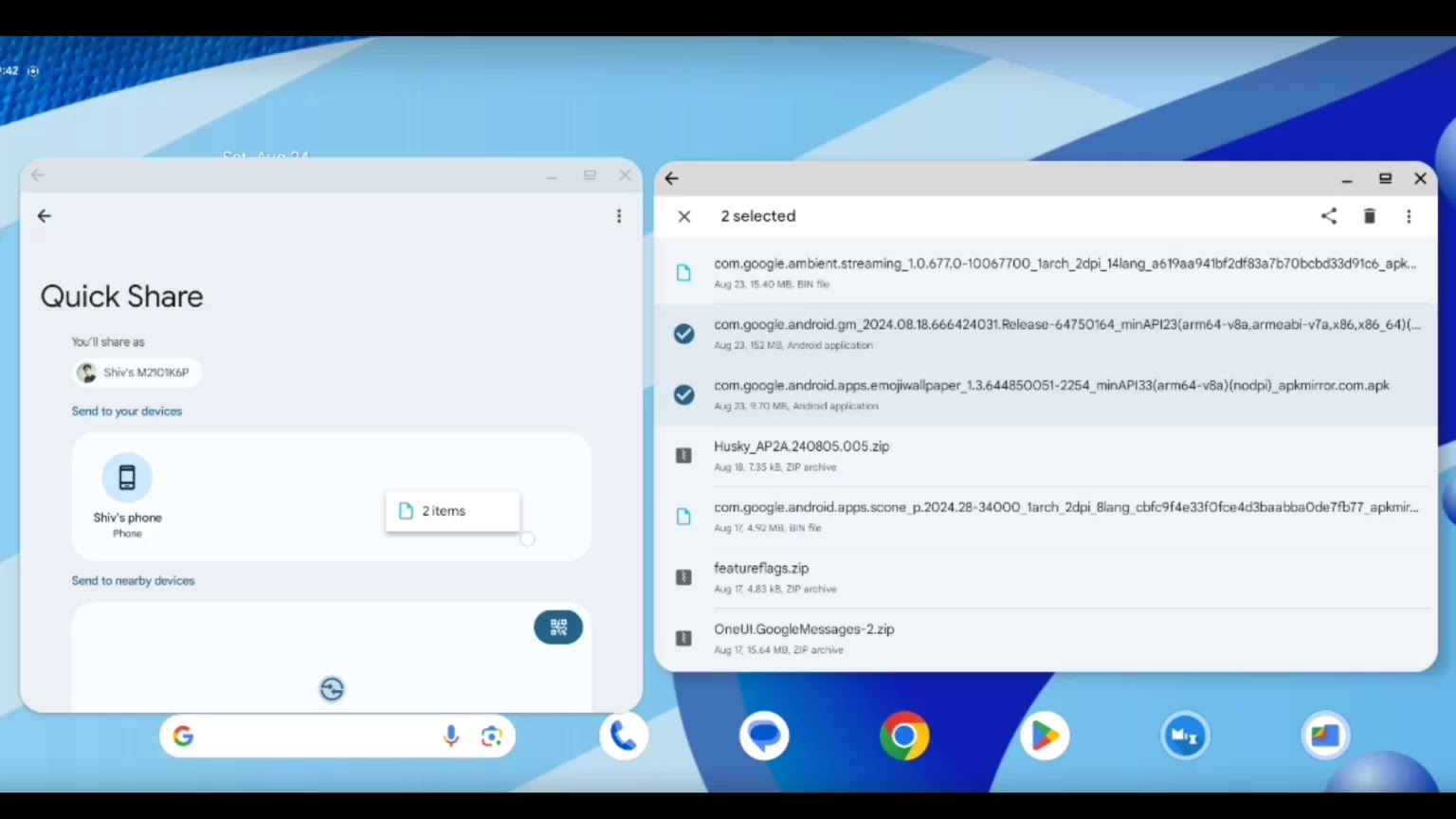
Task: Go back in the Files window title bar
Action: [x=671, y=178]
